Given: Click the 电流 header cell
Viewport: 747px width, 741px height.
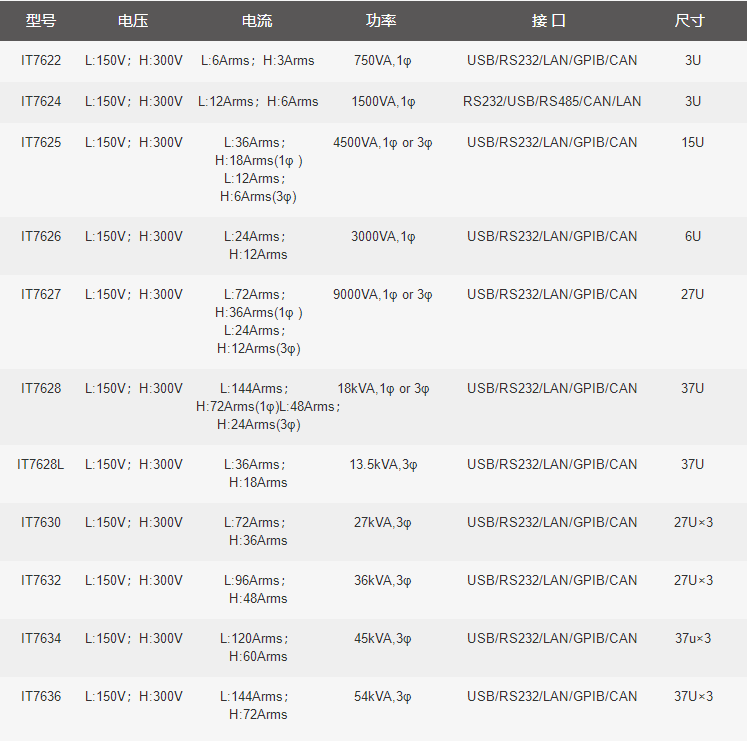Looking at the screenshot, I should point(257,20).
